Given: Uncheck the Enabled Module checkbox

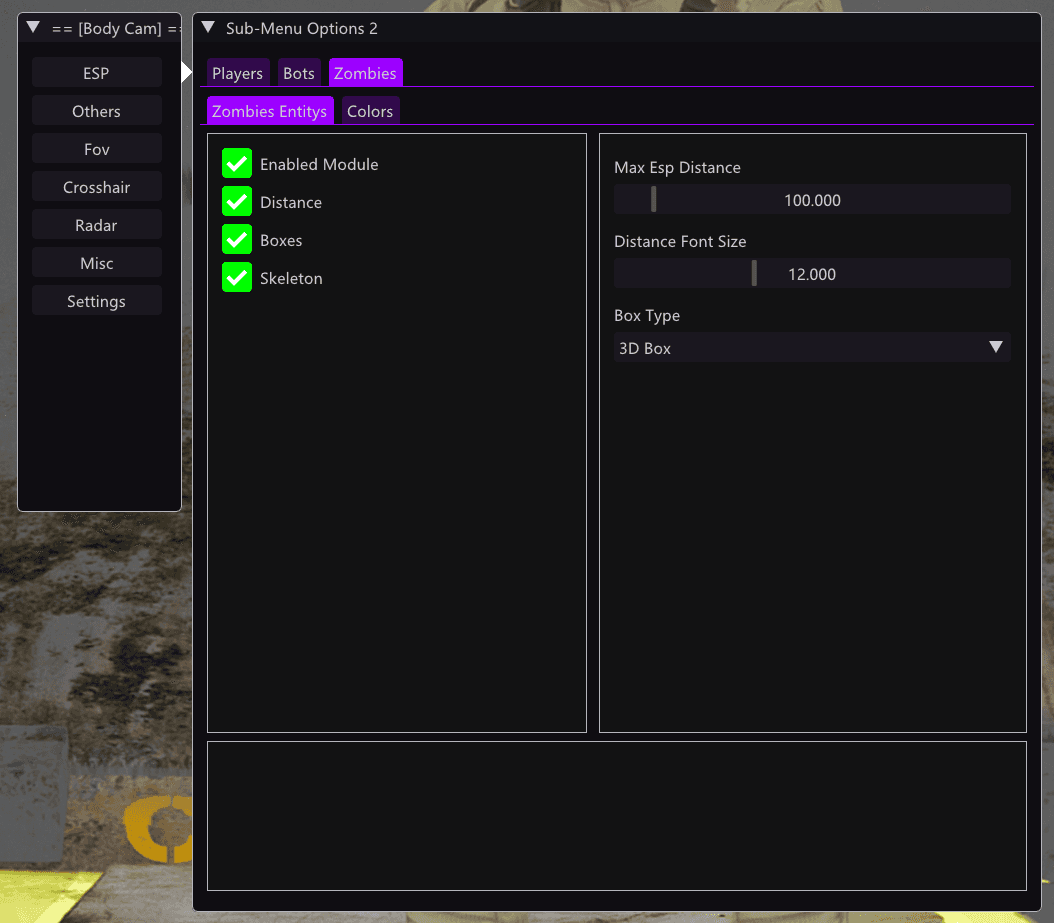Looking at the screenshot, I should click(237, 163).
